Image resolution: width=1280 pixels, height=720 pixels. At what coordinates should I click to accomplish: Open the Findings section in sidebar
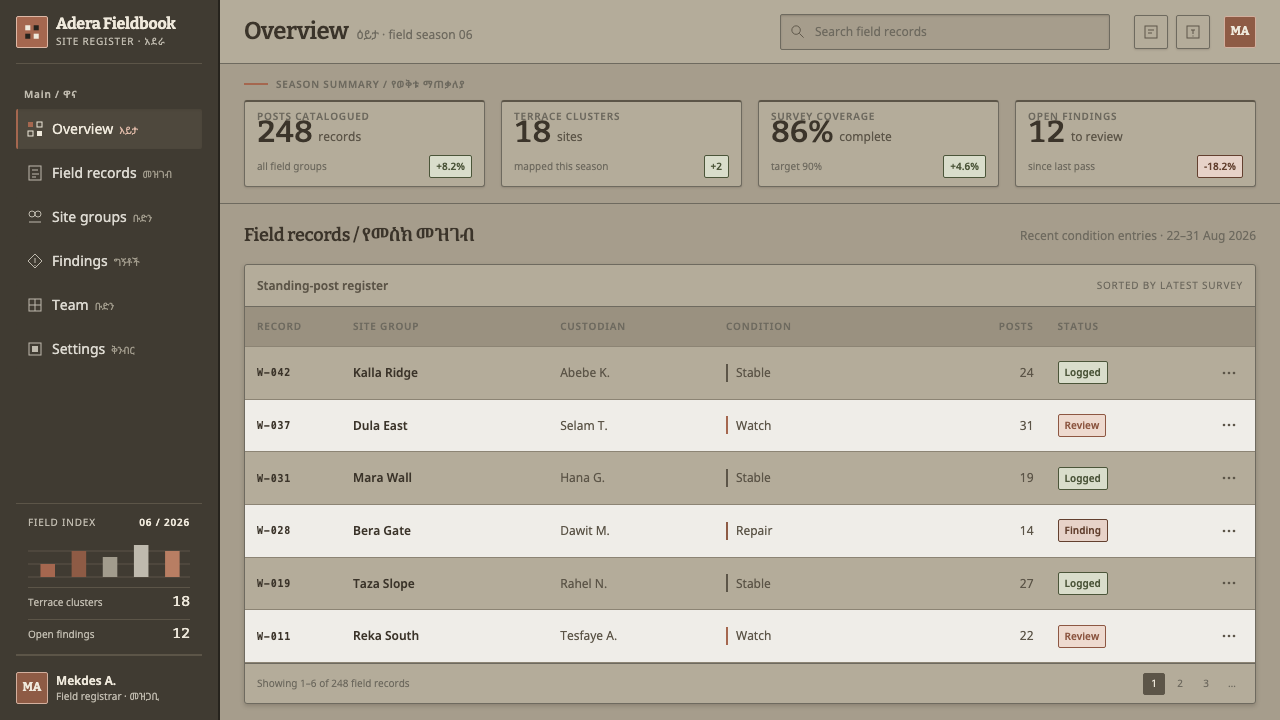[109, 261]
